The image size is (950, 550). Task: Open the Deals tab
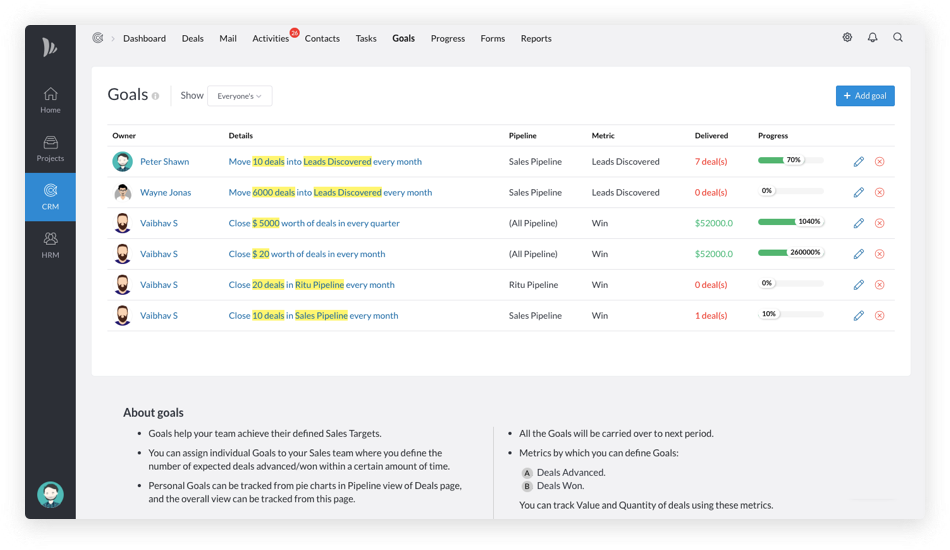click(x=193, y=38)
